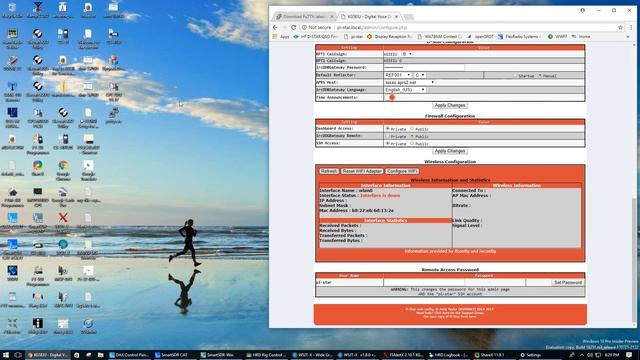This screenshot has width=640, height=360.
Task: Switch to JTAlertX on the taskbar
Action: pyautogui.click(x=404, y=355)
